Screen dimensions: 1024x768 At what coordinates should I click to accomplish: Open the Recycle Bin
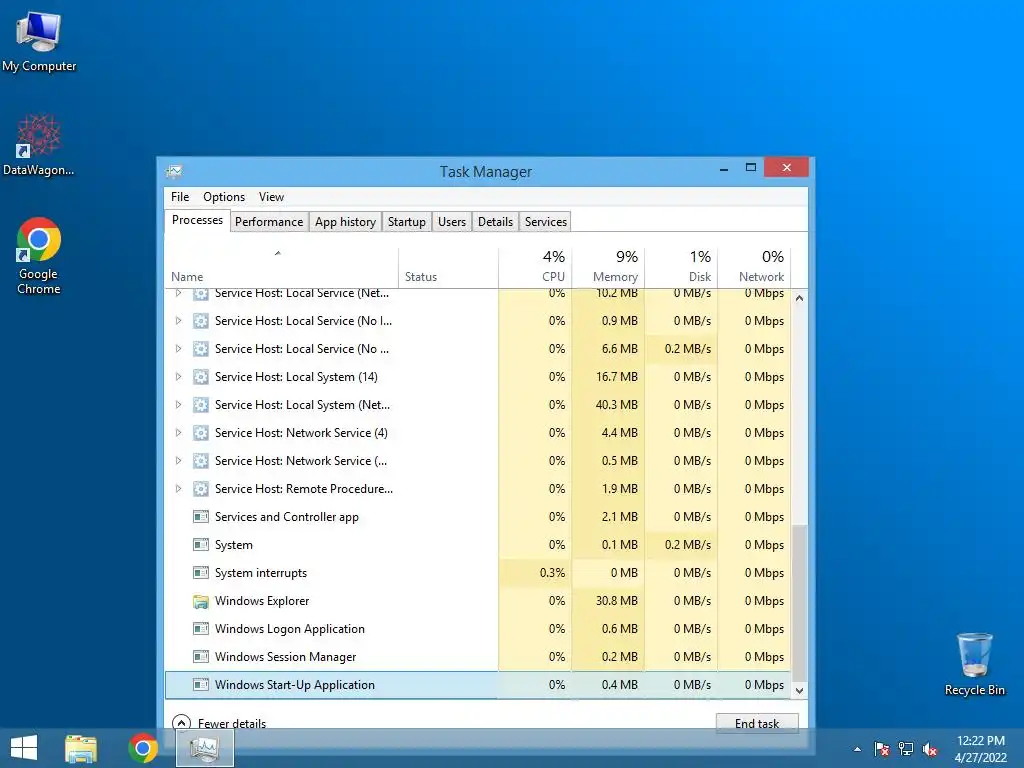pos(974,664)
